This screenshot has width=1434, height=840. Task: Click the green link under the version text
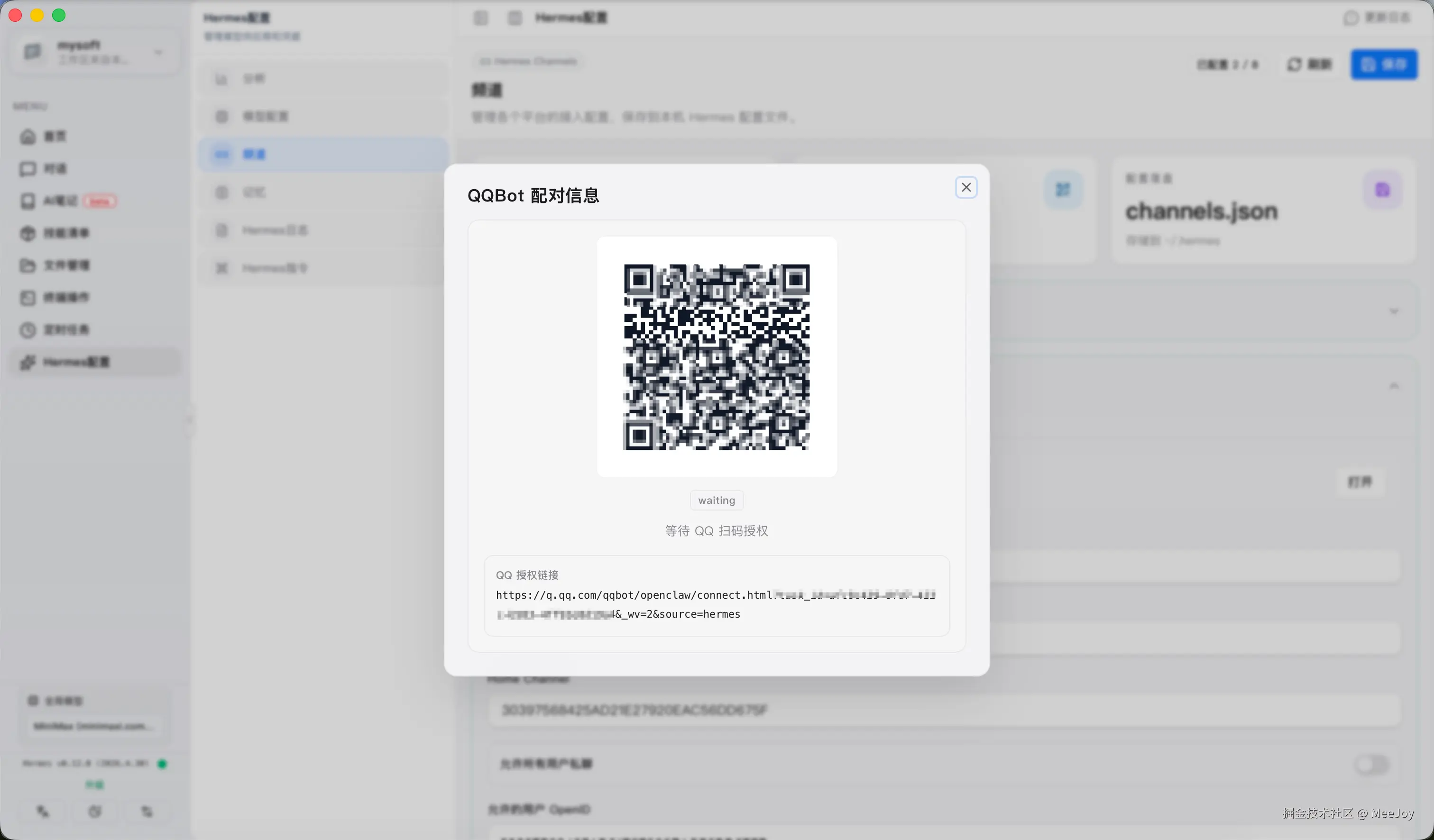pos(94,785)
